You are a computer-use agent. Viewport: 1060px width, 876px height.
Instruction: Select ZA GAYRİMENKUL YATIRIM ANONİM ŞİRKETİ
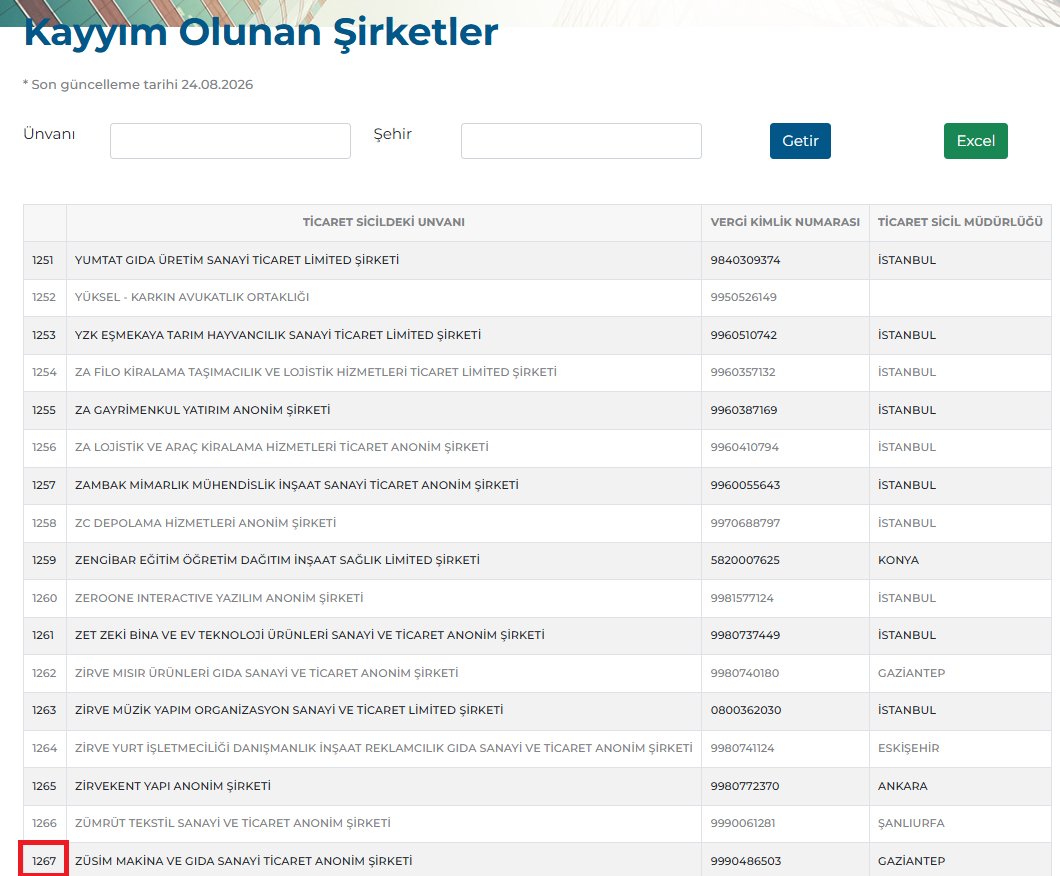click(203, 410)
